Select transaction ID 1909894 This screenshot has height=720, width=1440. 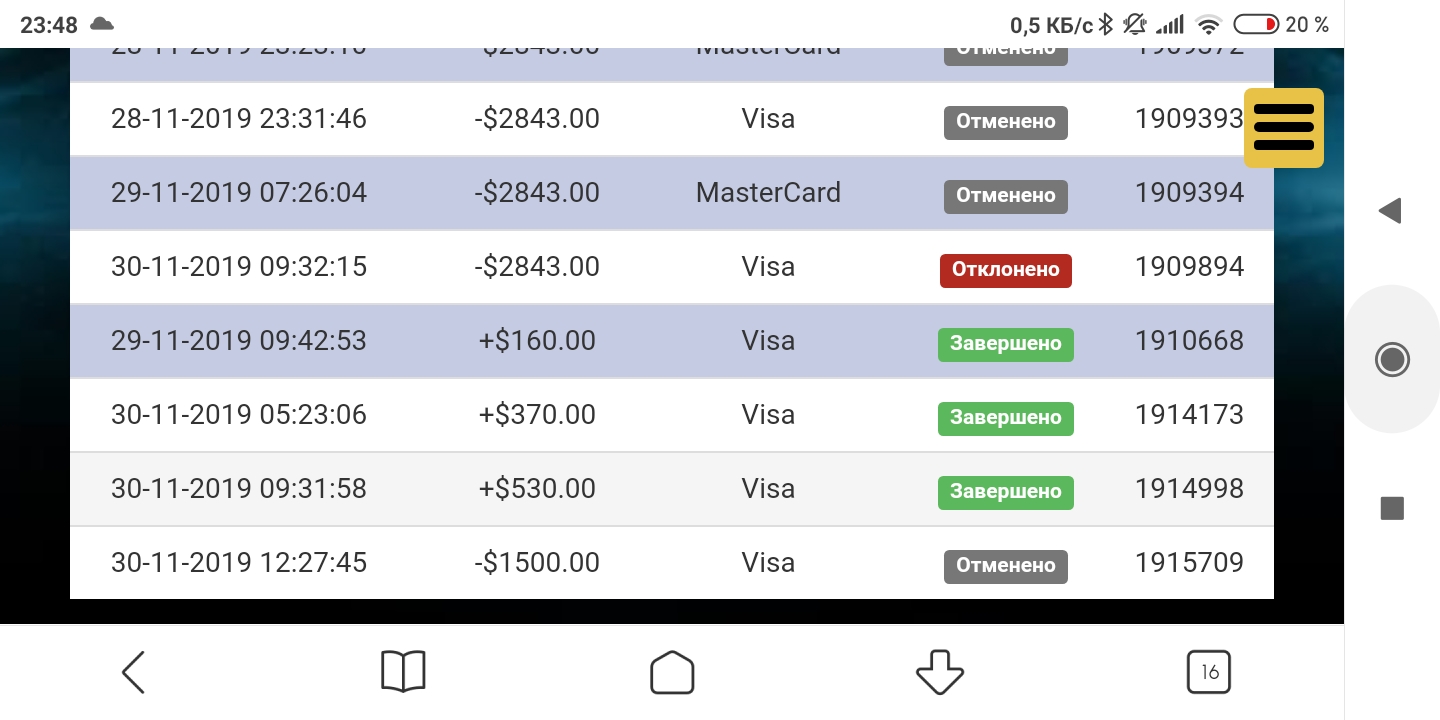(1189, 267)
